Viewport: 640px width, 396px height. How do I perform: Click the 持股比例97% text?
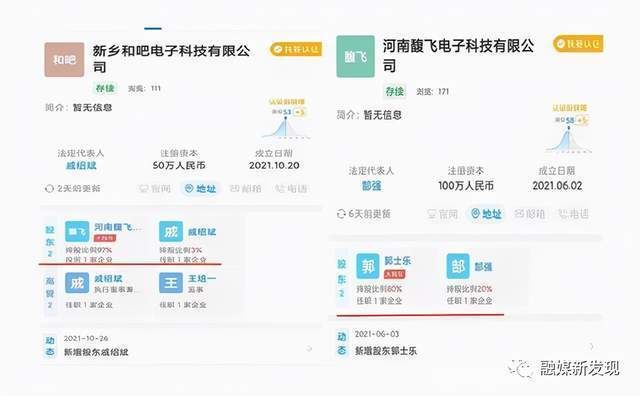tap(89, 250)
